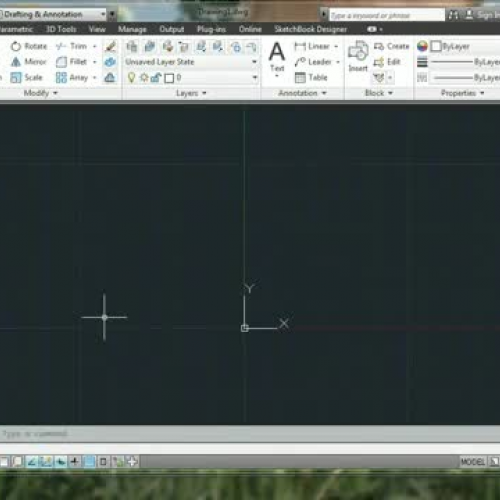
Task: Click the Create block tool
Action: click(391, 46)
